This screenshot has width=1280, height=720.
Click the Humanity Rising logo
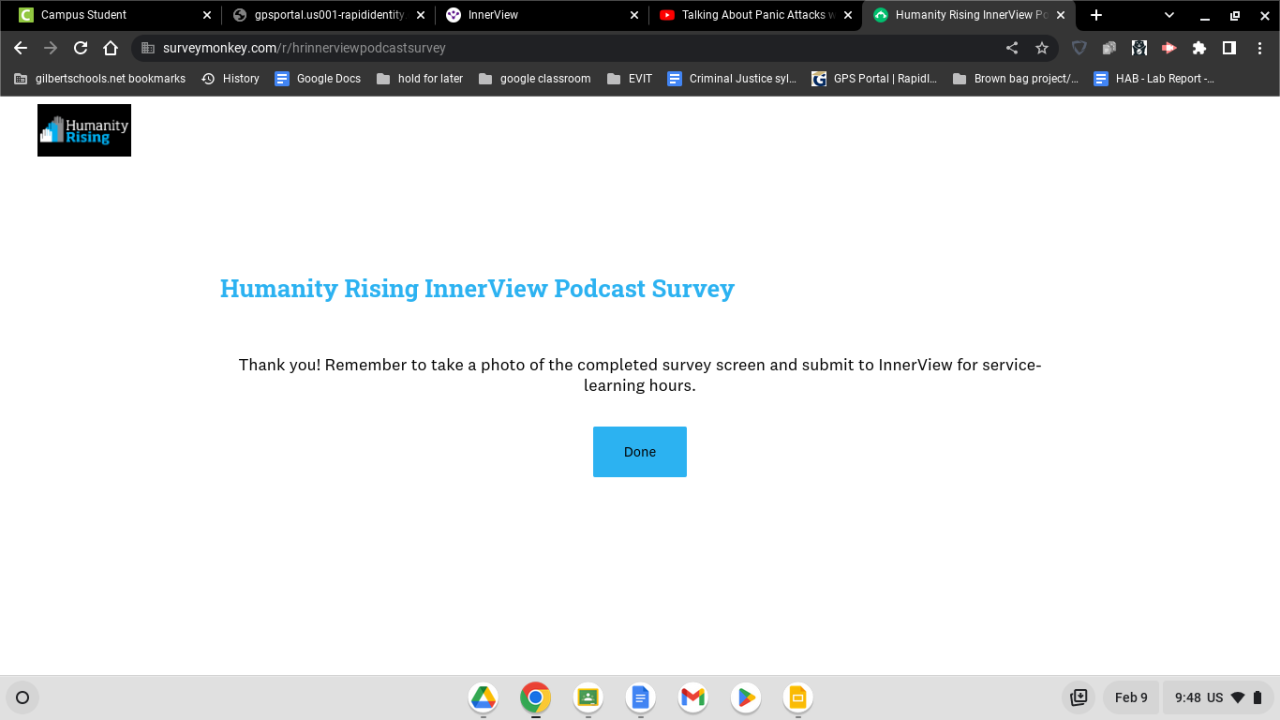click(84, 130)
